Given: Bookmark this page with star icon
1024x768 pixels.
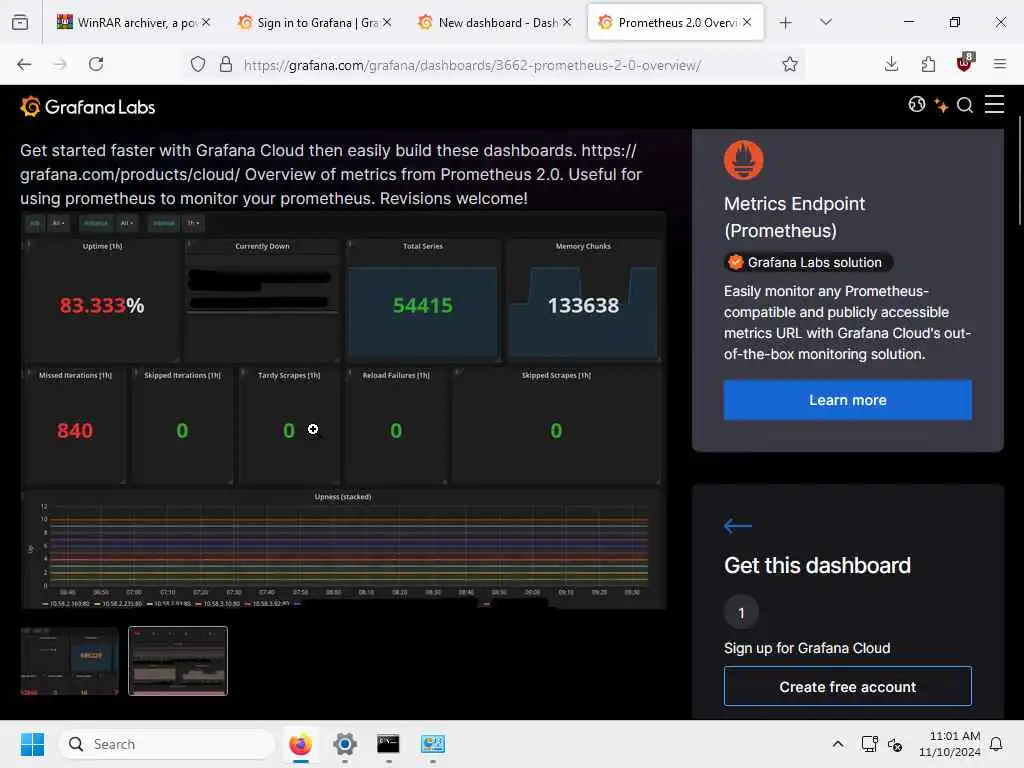Looking at the screenshot, I should tap(790, 64).
